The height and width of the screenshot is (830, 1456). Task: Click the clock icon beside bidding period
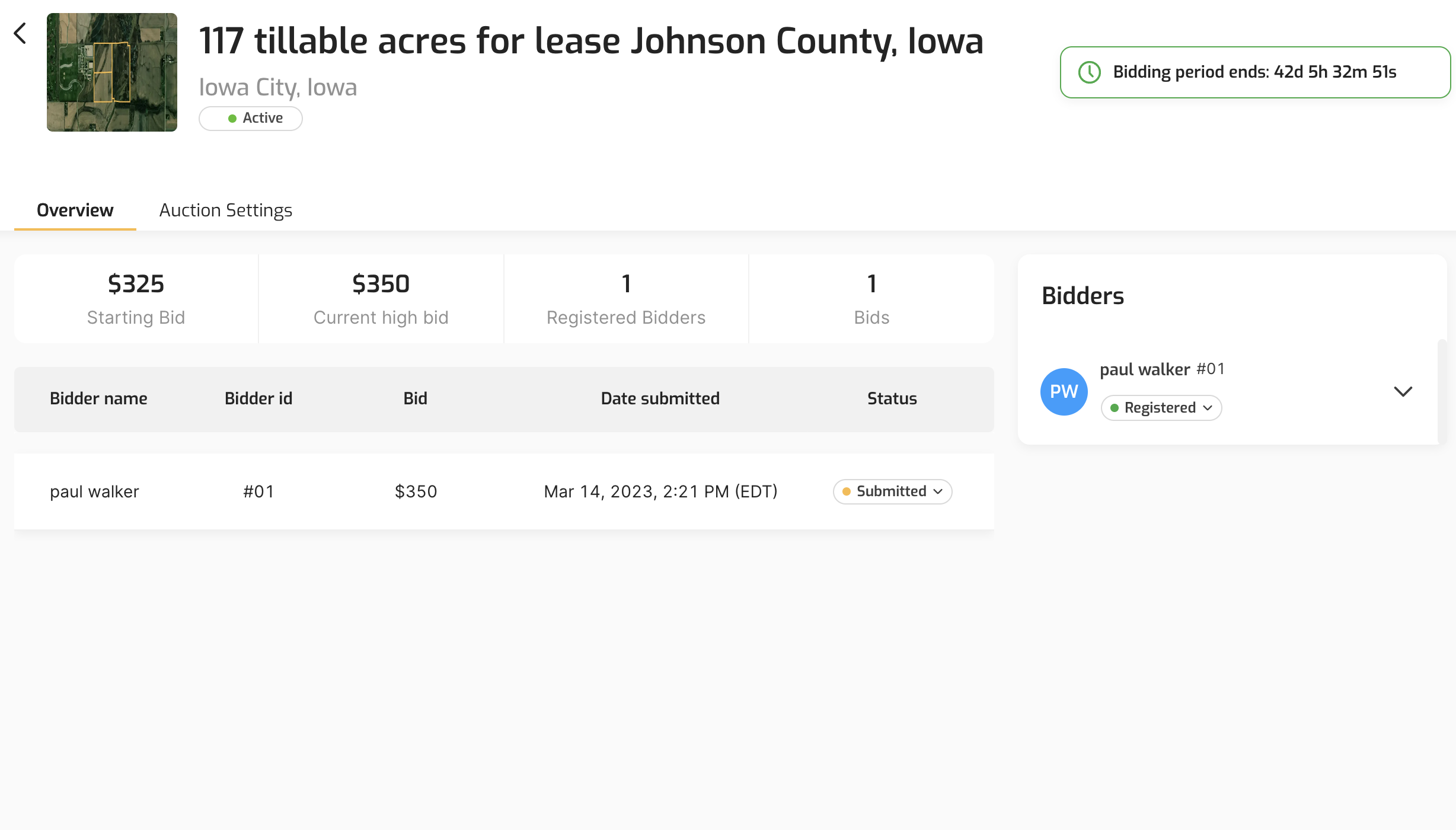1089,72
